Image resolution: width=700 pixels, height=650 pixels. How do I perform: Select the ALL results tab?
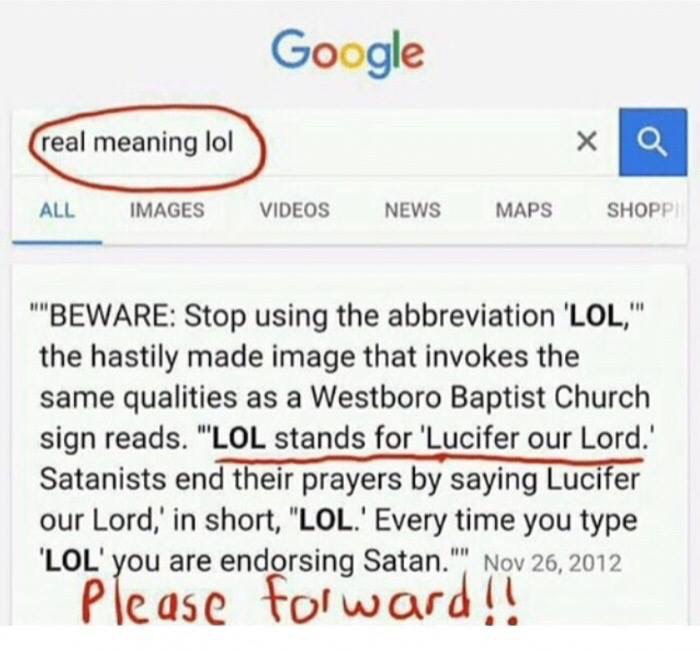(x=57, y=210)
